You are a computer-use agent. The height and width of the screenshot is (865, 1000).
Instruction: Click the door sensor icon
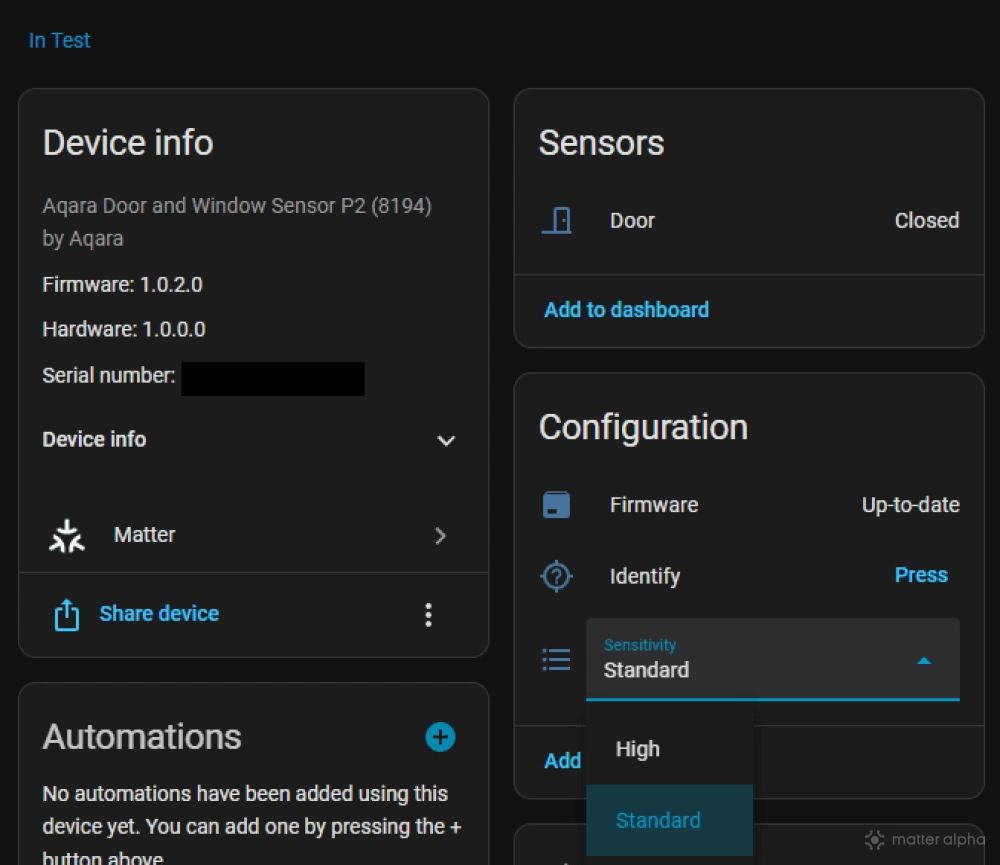coord(556,221)
